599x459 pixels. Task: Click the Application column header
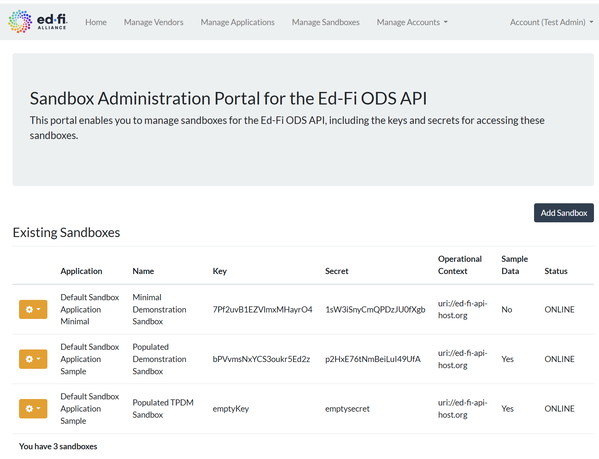pyautogui.click(x=81, y=271)
